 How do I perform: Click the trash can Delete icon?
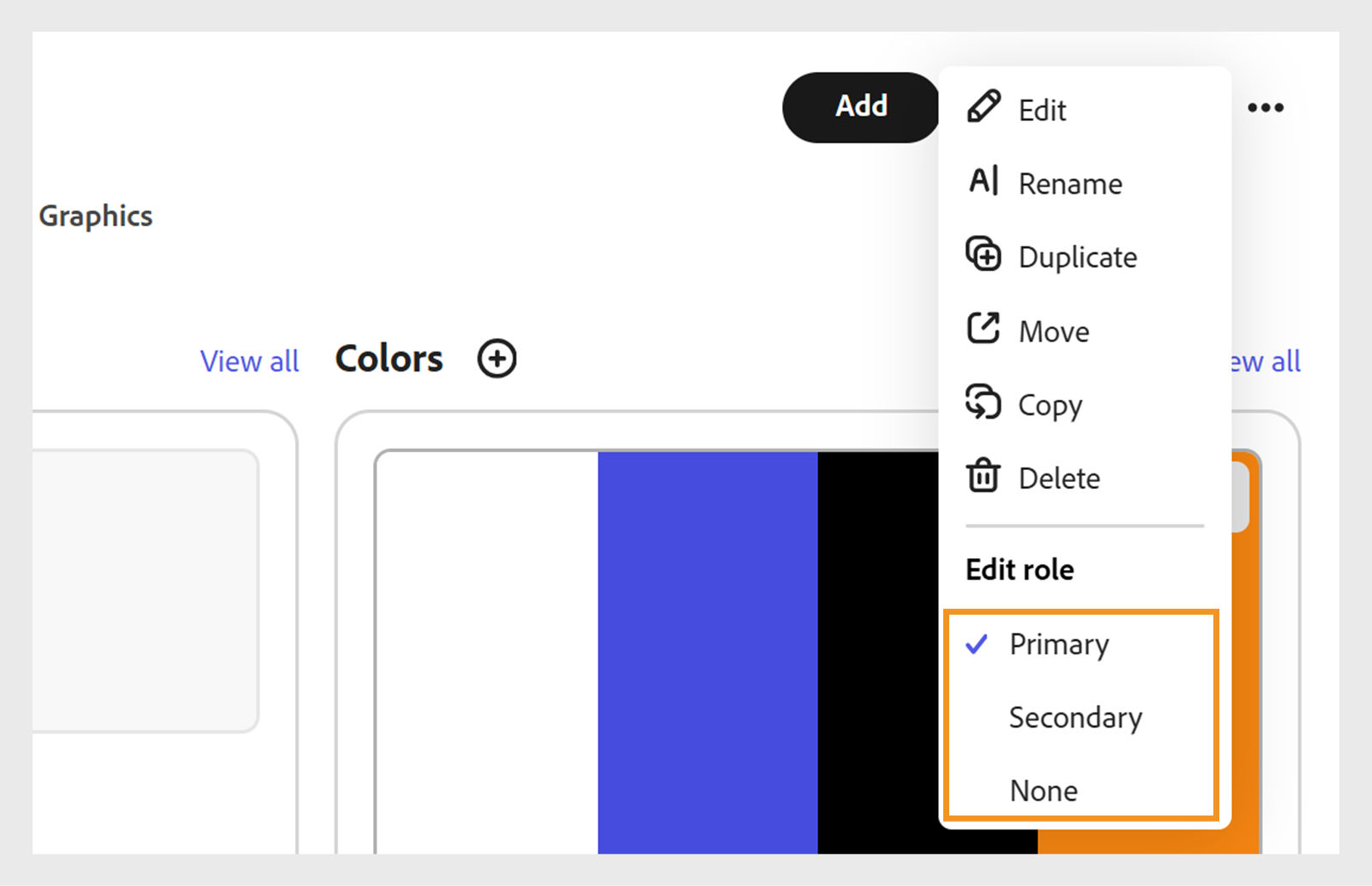pyautogui.click(x=984, y=476)
